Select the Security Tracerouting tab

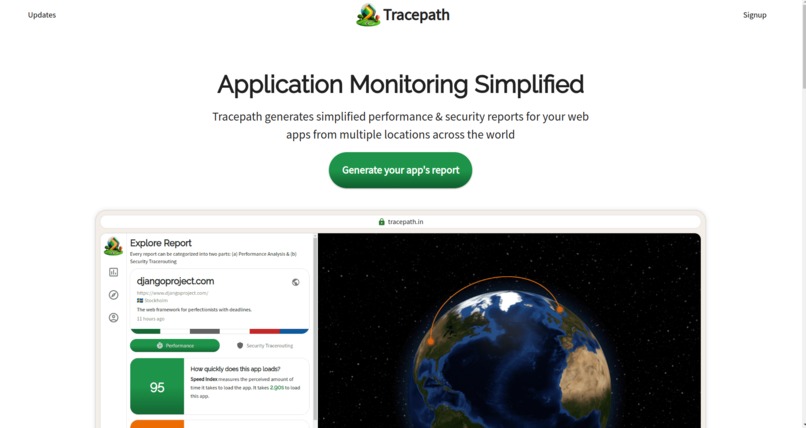pos(265,346)
